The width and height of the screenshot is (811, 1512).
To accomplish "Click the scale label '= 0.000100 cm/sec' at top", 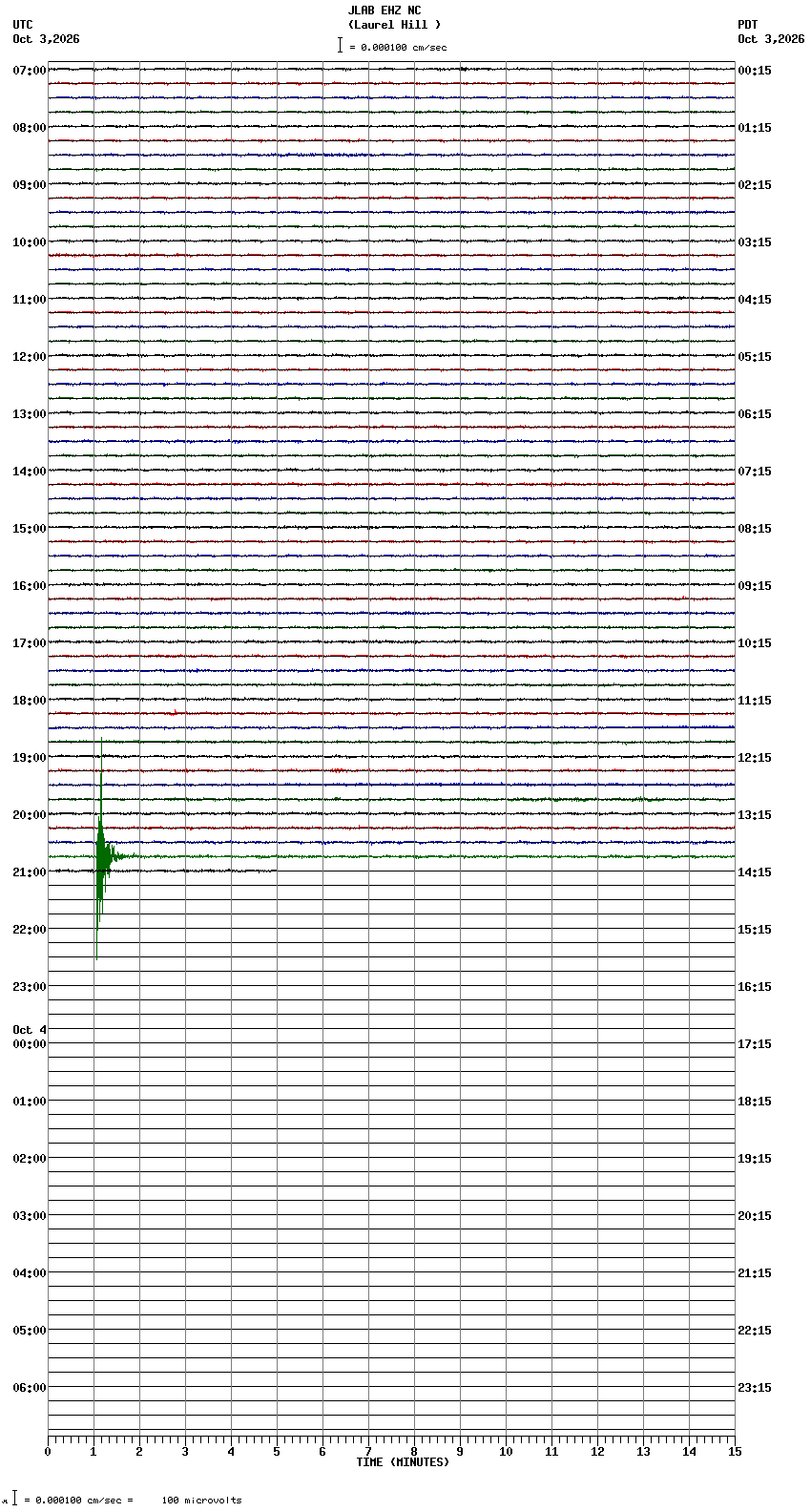I will [398, 47].
